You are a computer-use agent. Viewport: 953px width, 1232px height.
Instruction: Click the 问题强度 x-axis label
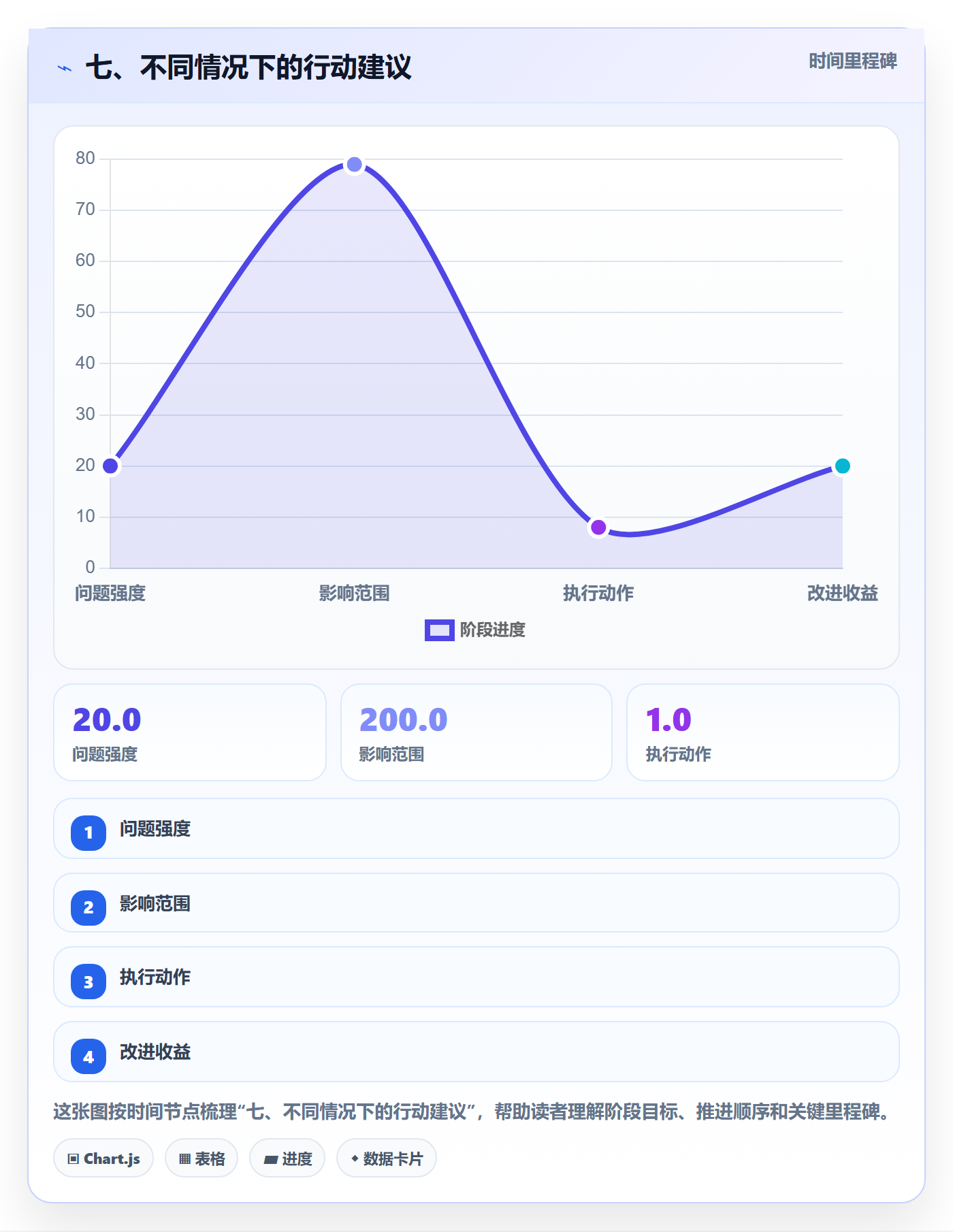tap(110, 594)
